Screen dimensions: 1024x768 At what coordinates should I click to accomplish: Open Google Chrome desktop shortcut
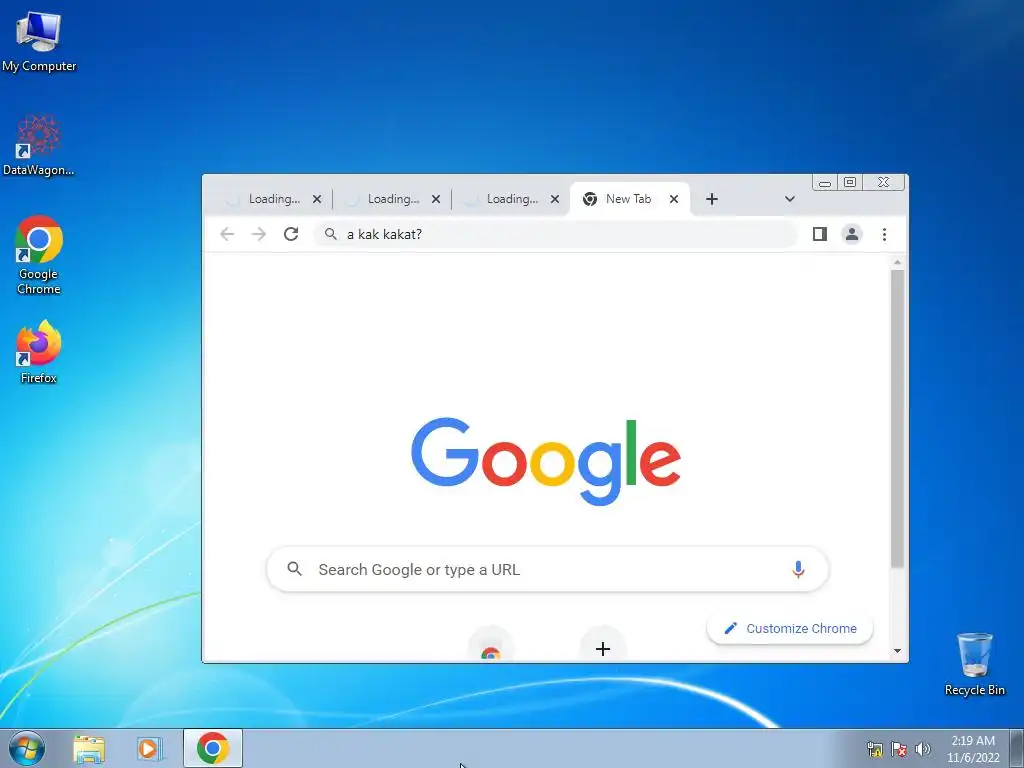tap(39, 255)
